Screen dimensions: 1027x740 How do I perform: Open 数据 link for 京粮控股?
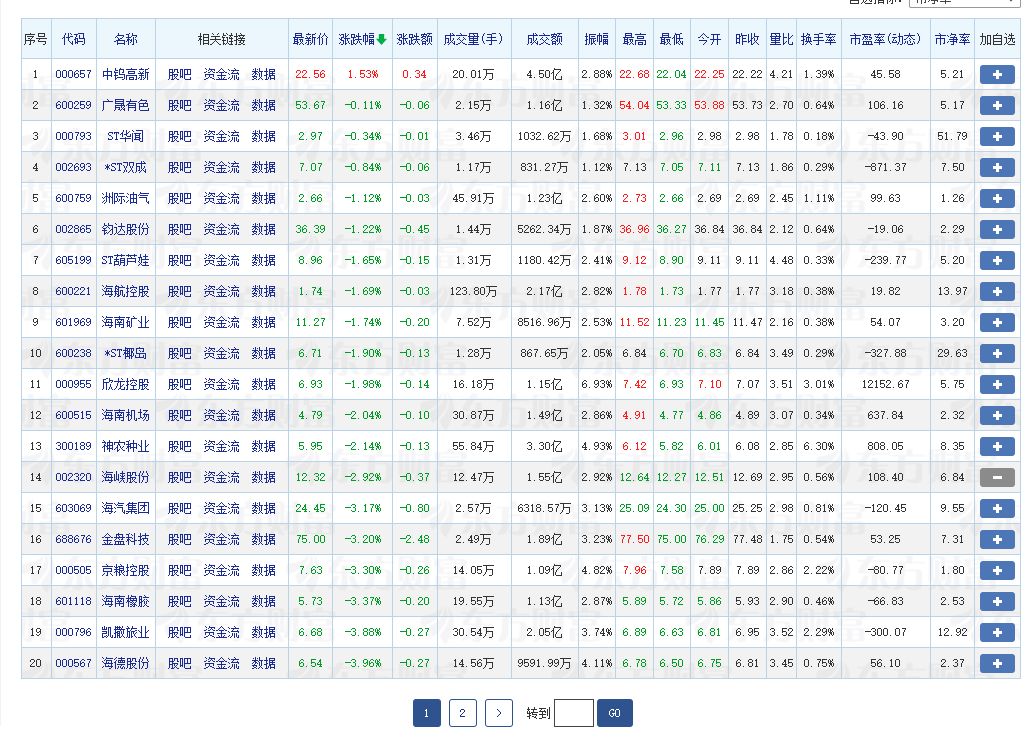[x=263, y=570]
